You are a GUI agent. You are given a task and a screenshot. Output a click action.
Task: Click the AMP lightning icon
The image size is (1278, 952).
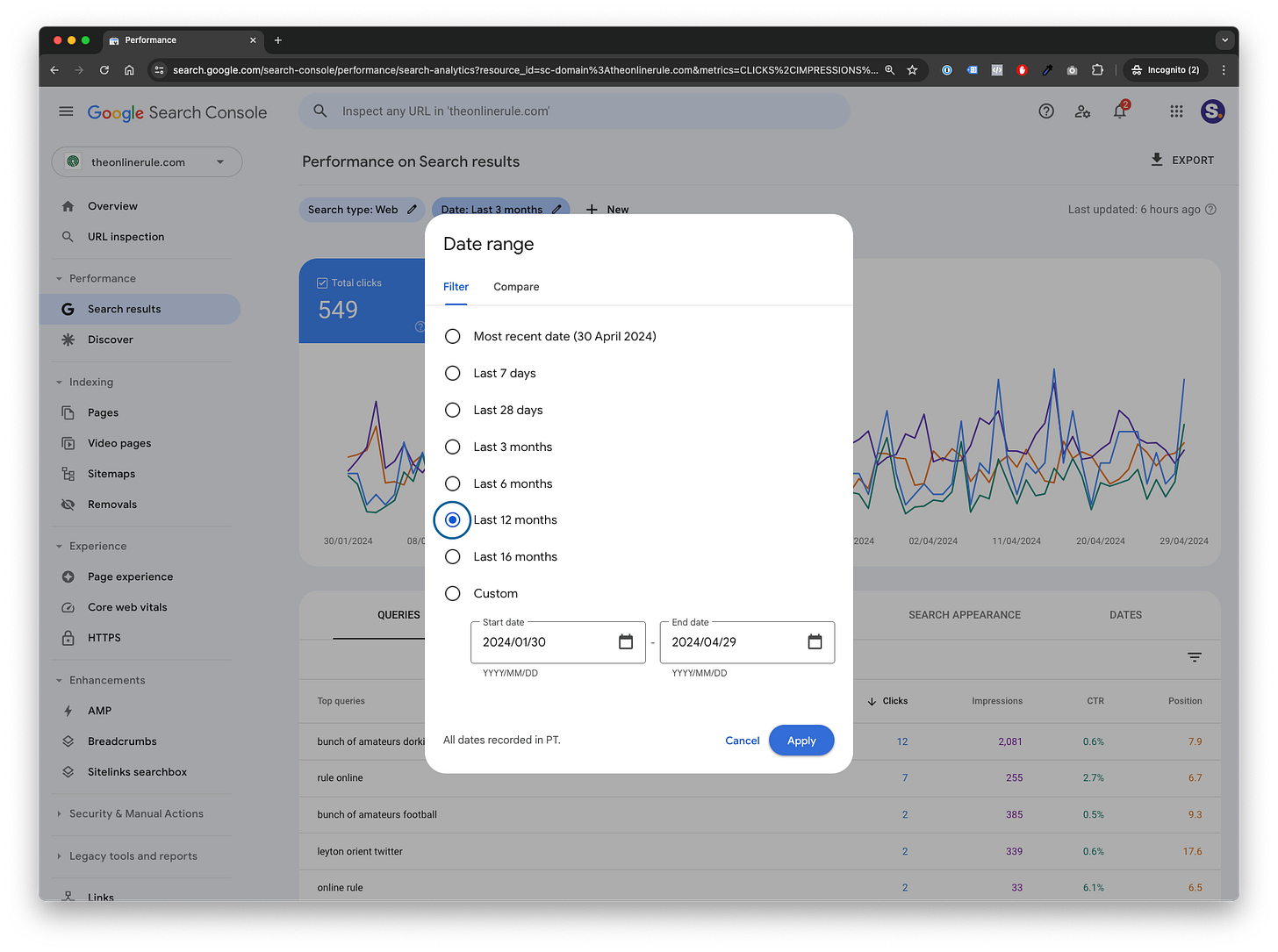(68, 711)
